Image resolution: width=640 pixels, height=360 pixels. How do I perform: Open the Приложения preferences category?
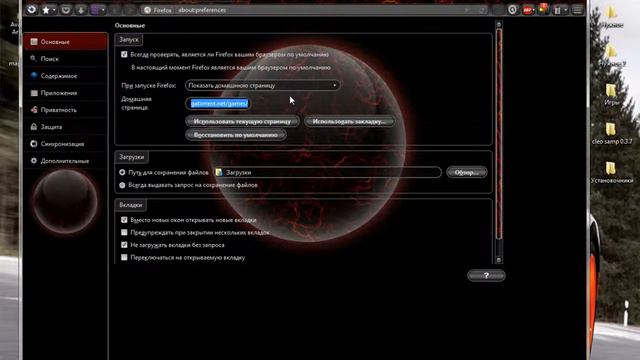(x=66, y=93)
